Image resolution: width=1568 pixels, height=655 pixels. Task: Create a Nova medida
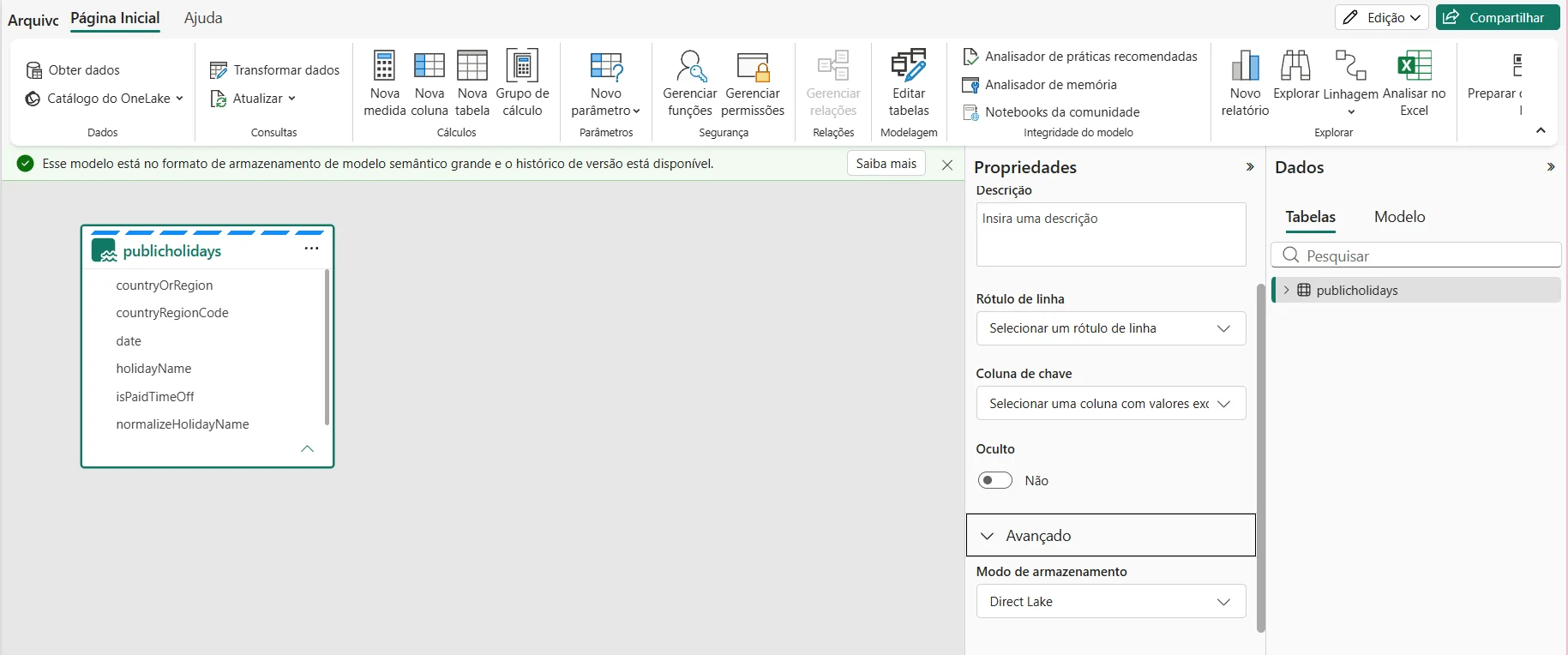[384, 83]
